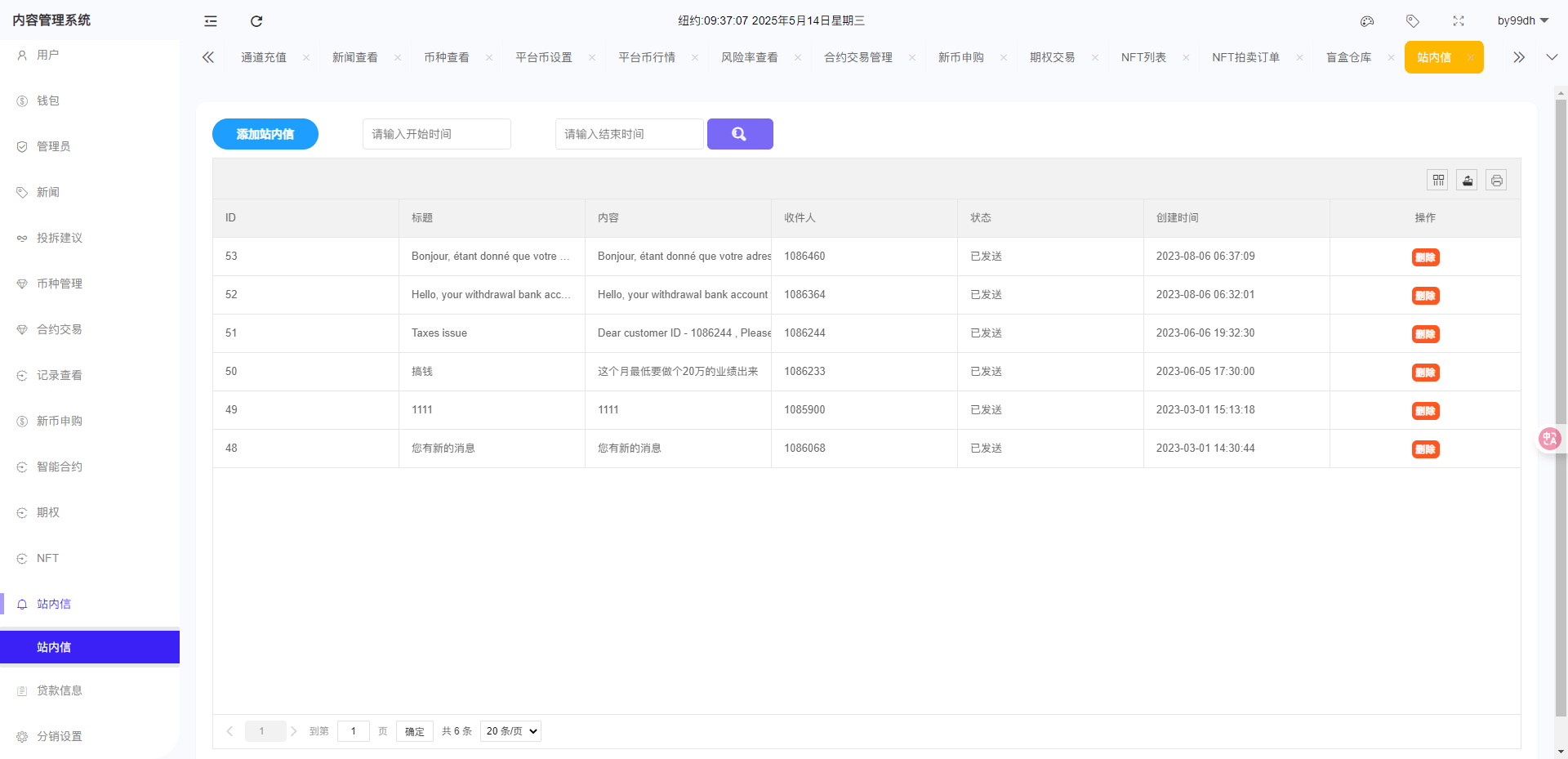Click the 添加站内信 button

[x=265, y=133]
